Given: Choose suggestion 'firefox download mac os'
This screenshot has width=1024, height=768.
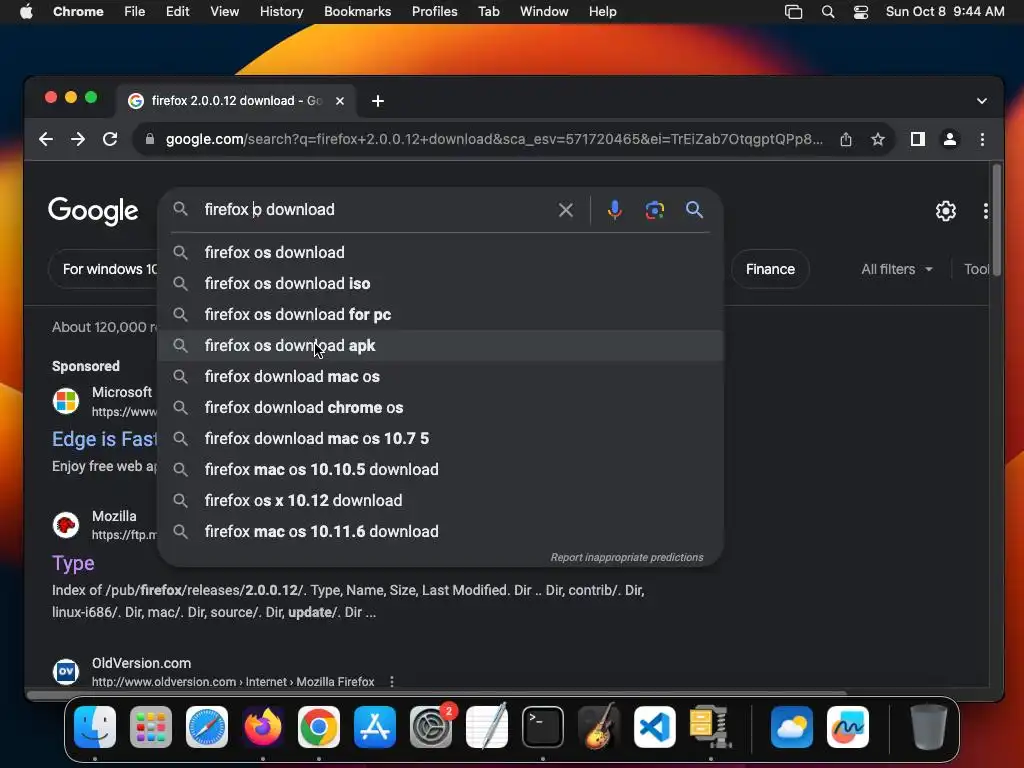Looking at the screenshot, I should pos(441,377).
